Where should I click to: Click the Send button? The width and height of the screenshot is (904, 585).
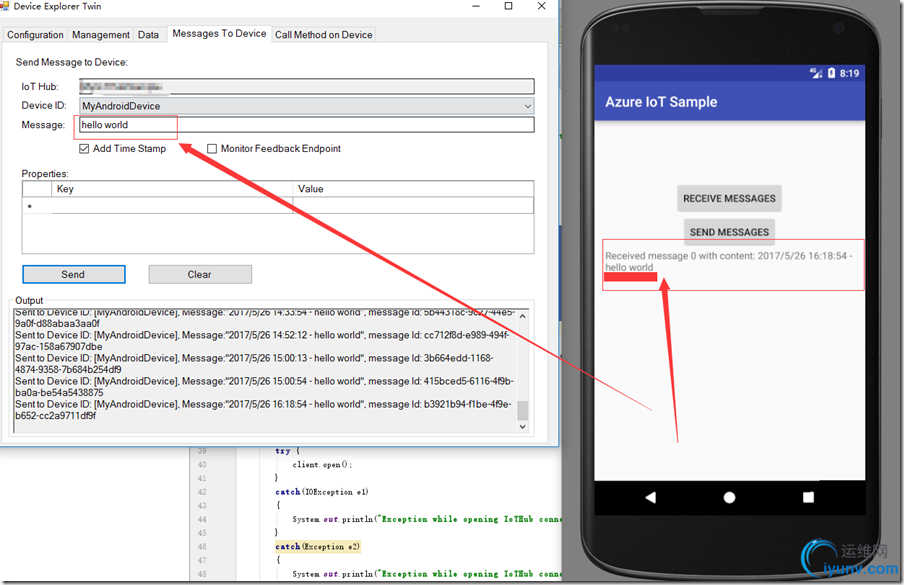click(74, 274)
